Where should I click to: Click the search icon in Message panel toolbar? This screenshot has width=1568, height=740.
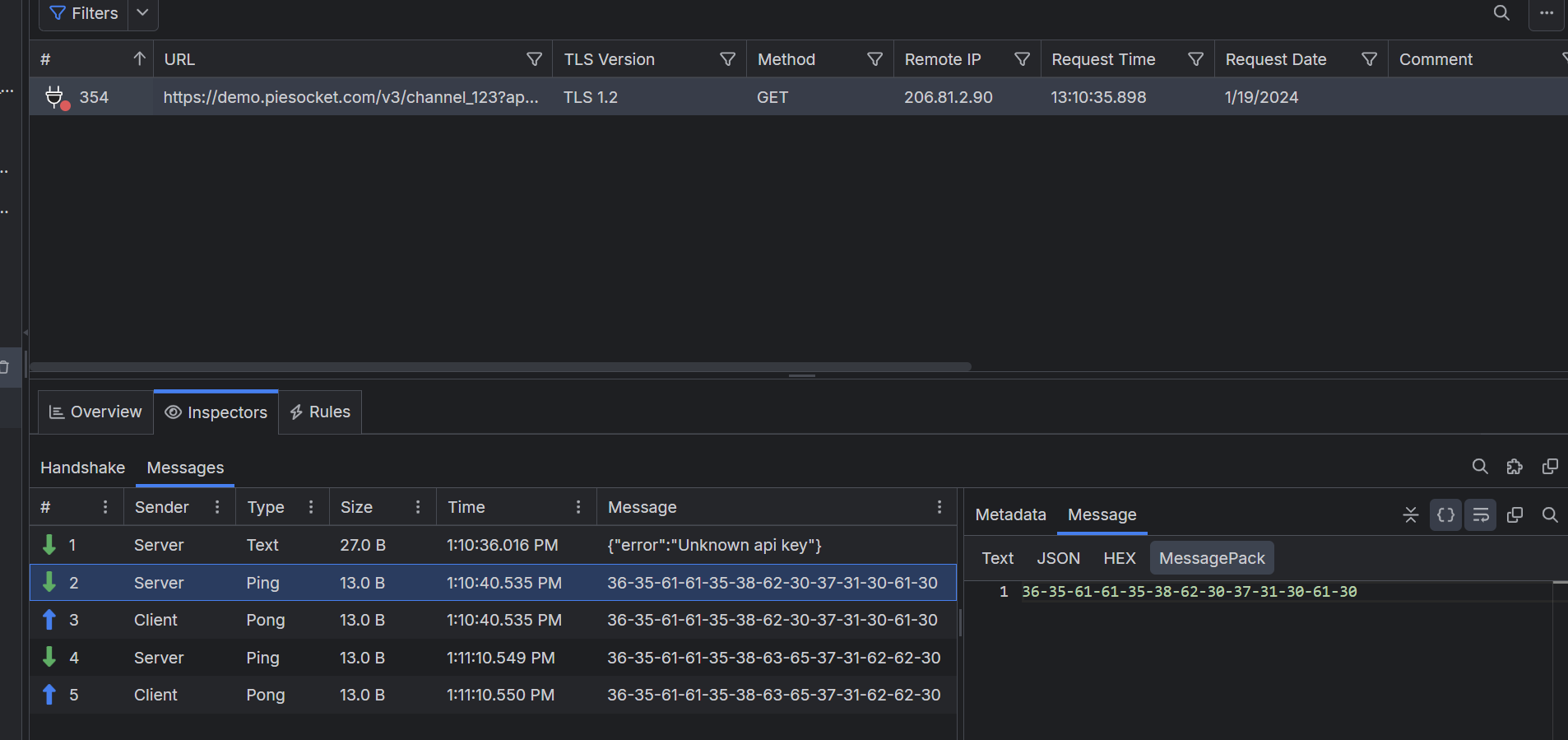click(1549, 515)
